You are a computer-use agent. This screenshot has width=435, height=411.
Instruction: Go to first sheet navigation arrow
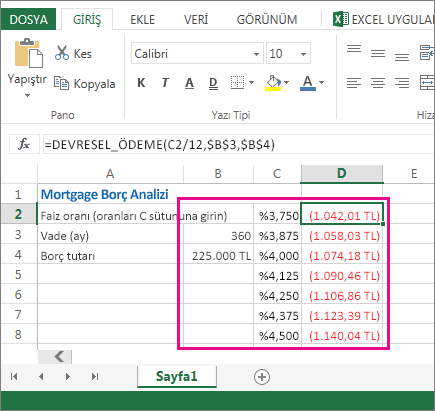(x=14, y=377)
